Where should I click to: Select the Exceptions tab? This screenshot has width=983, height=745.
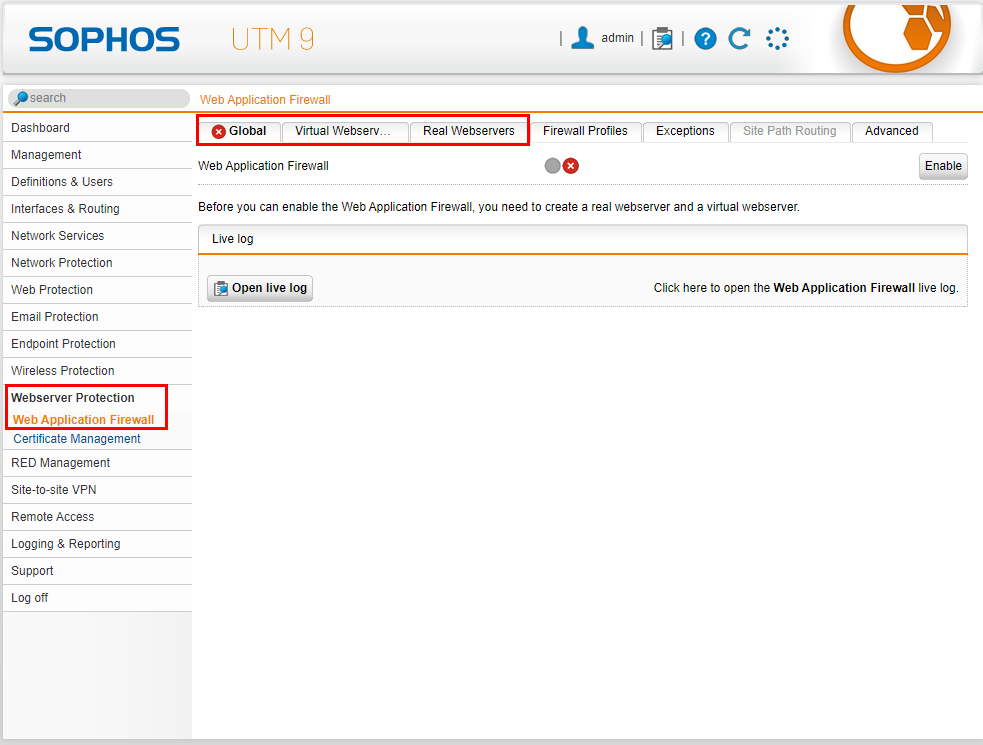tap(685, 130)
